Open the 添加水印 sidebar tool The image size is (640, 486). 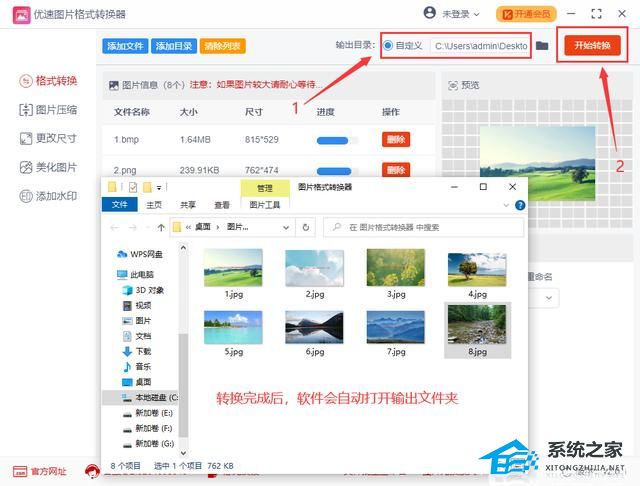[49, 196]
